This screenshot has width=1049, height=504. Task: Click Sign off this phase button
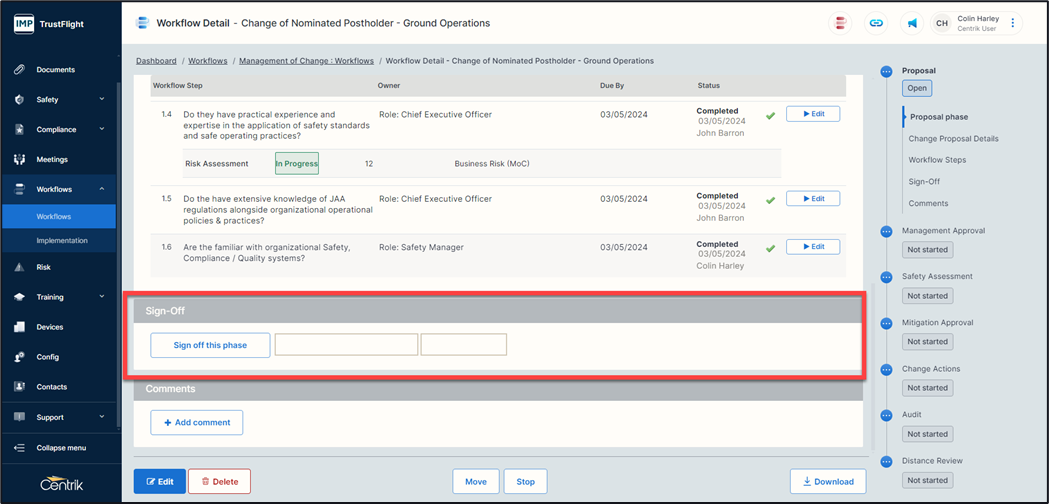(210, 345)
